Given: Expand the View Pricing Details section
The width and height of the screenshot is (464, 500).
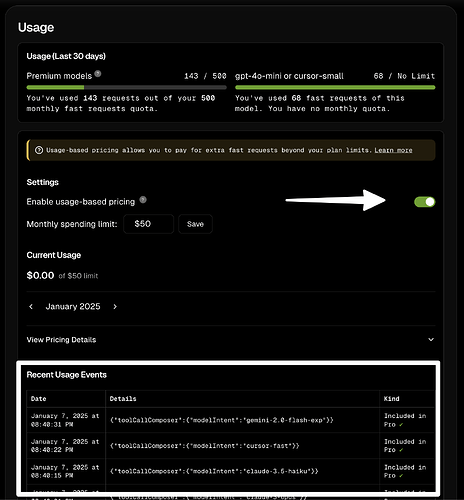Looking at the screenshot, I should tap(231, 340).
